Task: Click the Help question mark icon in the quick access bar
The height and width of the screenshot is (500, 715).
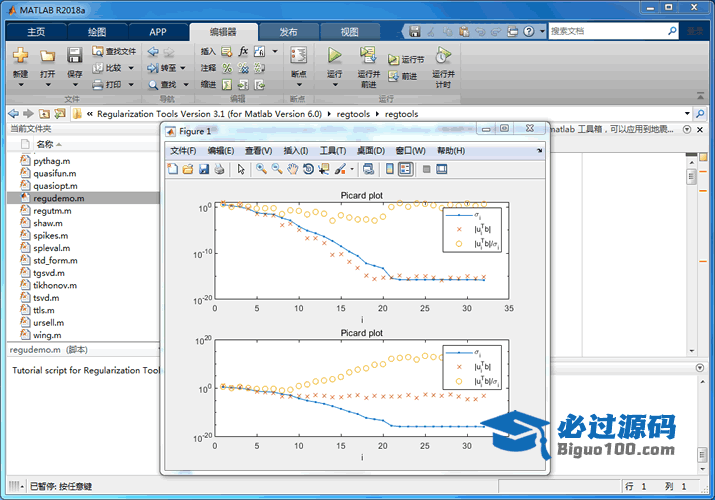Action: click(528, 31)
